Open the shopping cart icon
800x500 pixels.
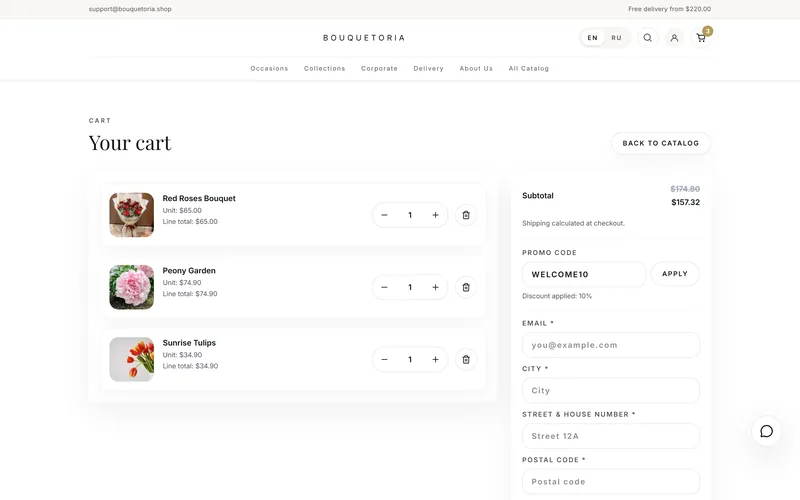701,38
